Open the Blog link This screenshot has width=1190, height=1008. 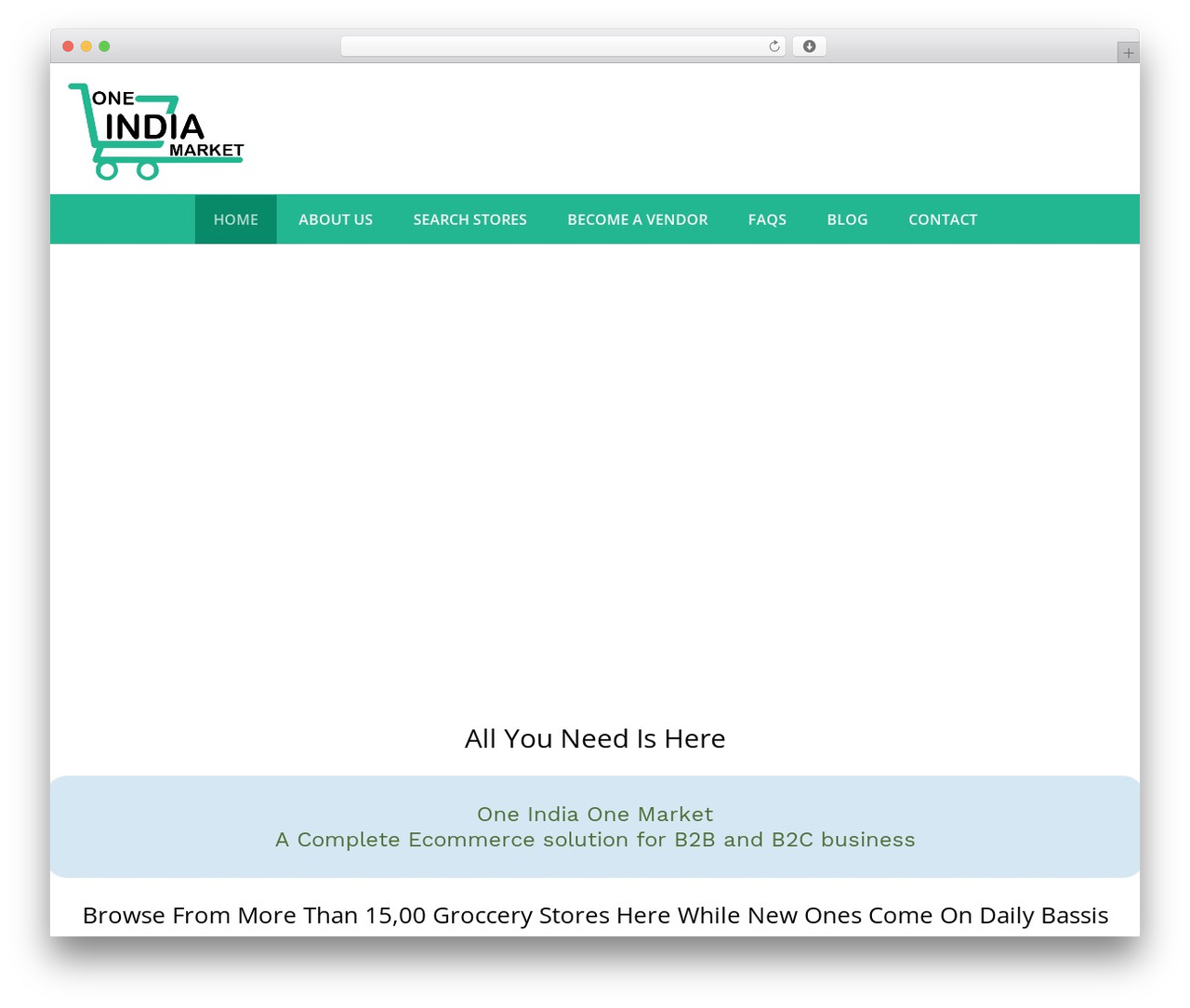[x=848, y=219]
